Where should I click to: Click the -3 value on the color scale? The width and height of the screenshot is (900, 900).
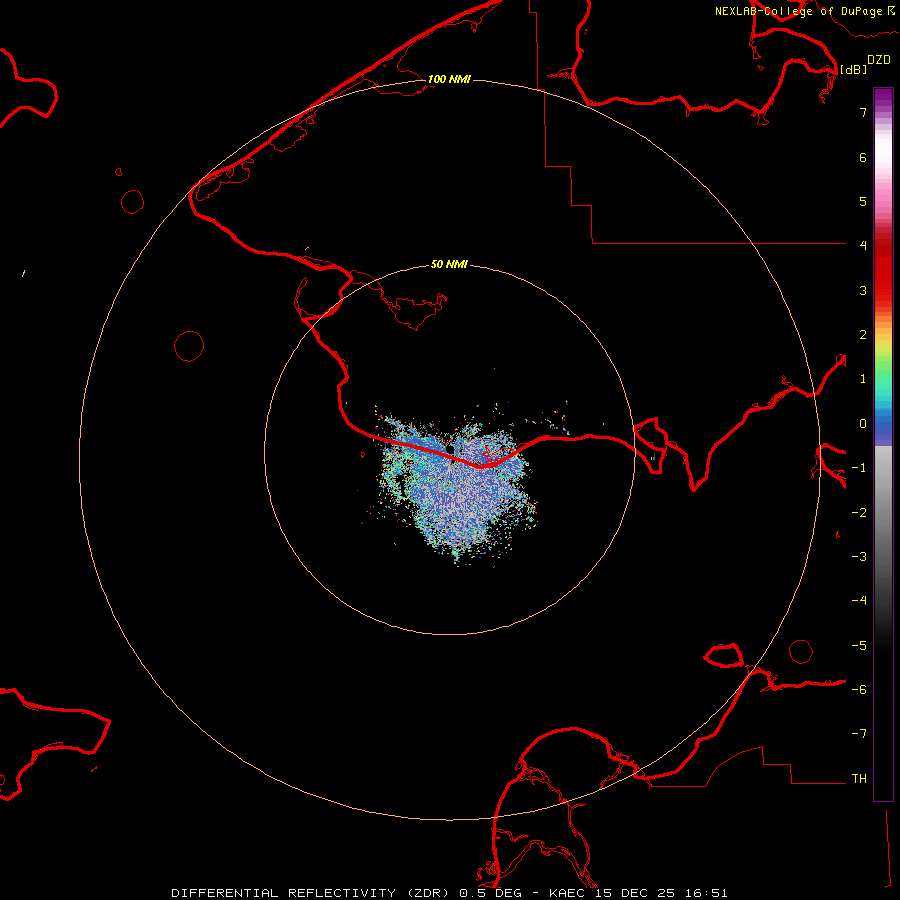pyautogui.click(x=859, y=557)
